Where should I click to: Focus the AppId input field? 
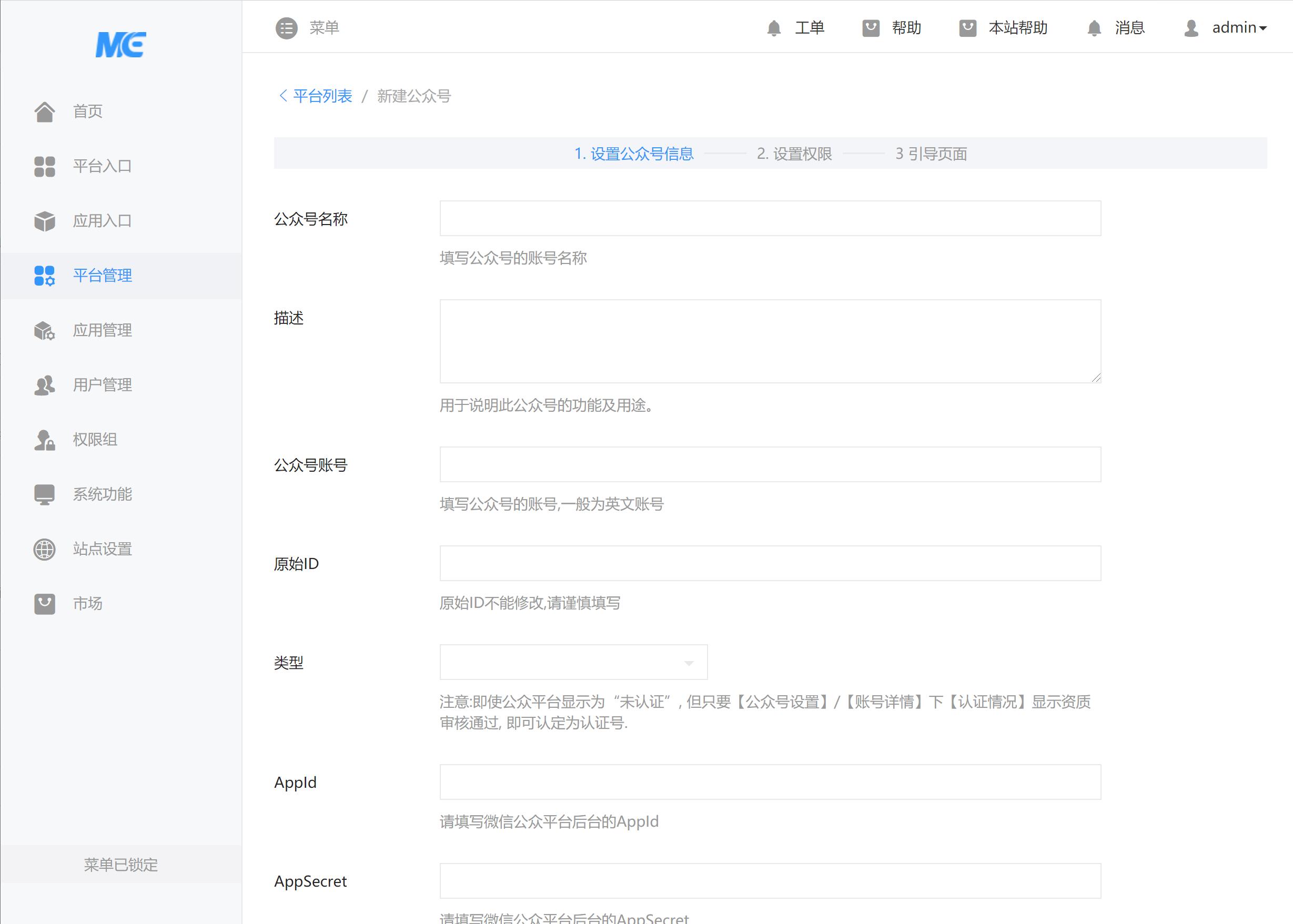point(770,782)
